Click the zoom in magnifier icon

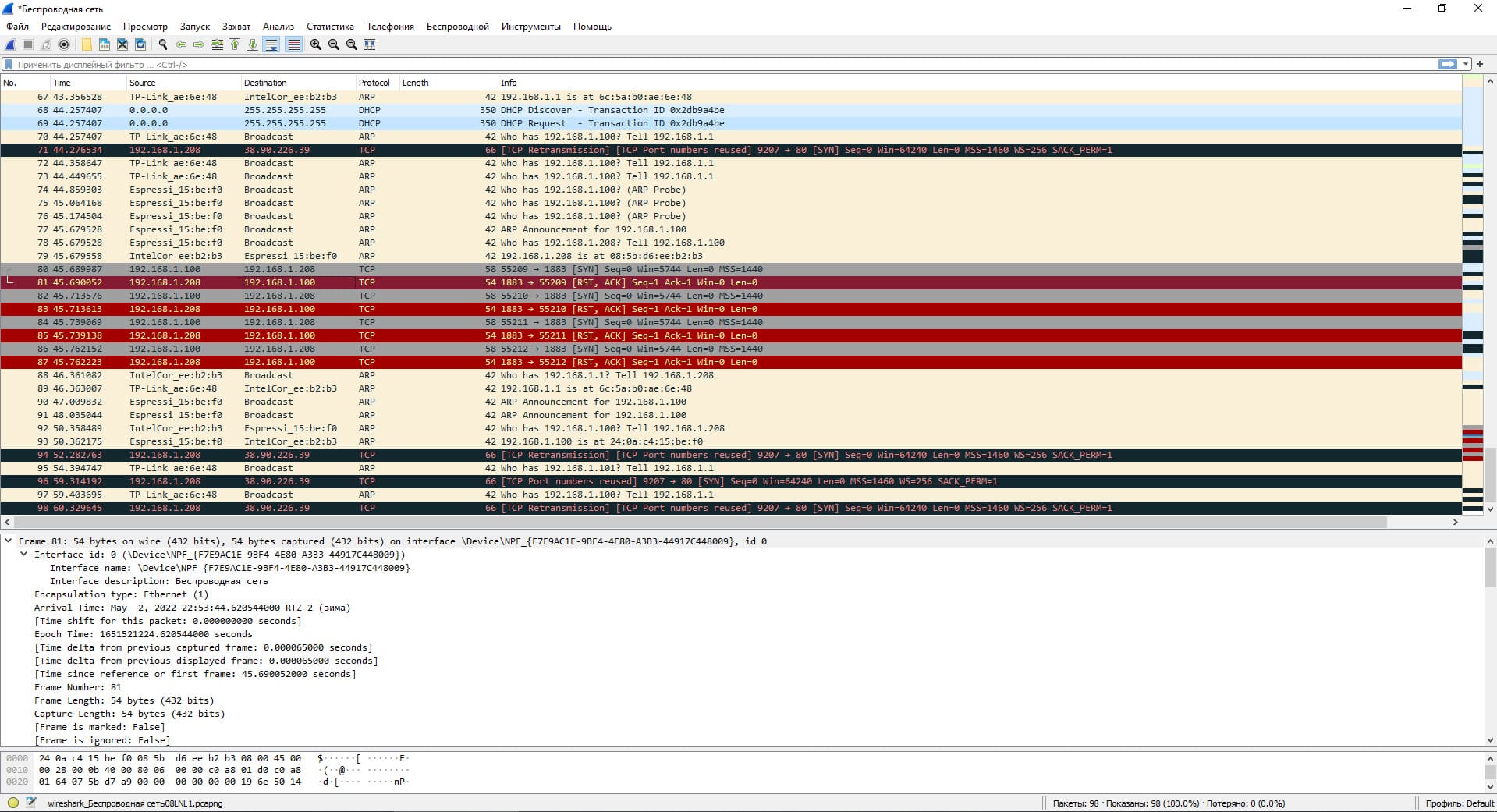tap(315, 44)
